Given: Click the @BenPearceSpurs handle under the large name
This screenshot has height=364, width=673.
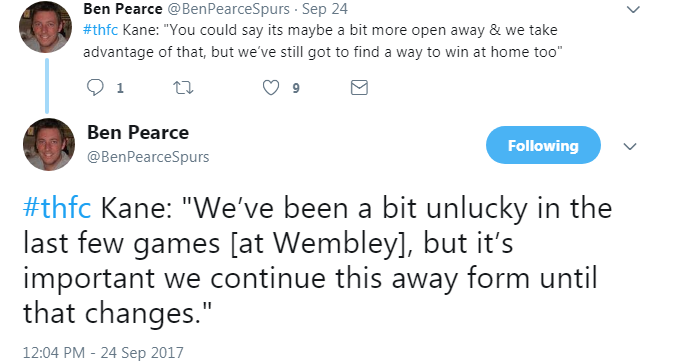Looking at the screenshot, I should coord(148,157).
